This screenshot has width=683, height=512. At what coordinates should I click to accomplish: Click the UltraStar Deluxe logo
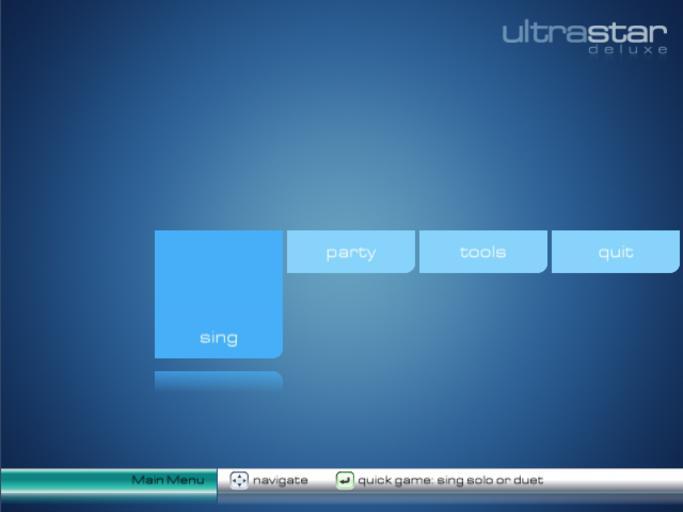[x=584, y=36]
